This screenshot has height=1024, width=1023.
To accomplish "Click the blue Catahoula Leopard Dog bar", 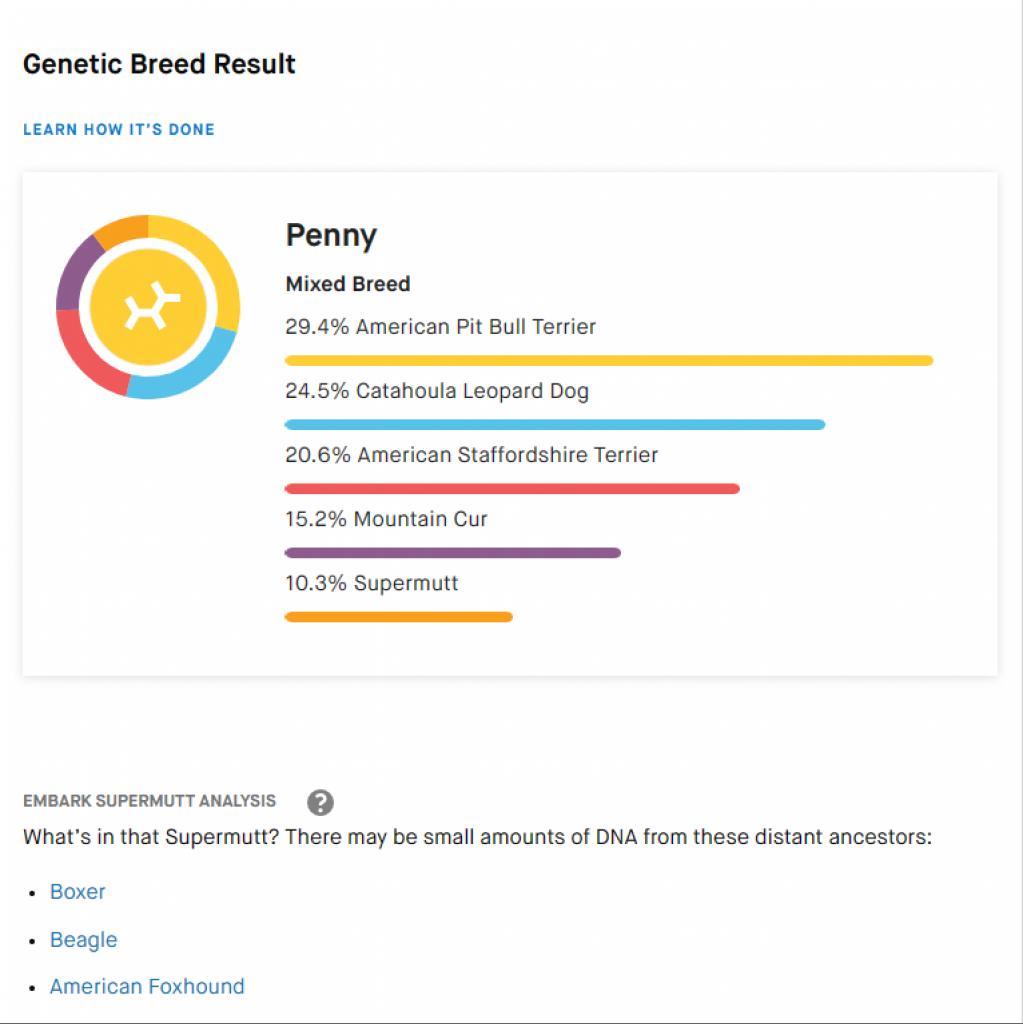I will point(555,424).
